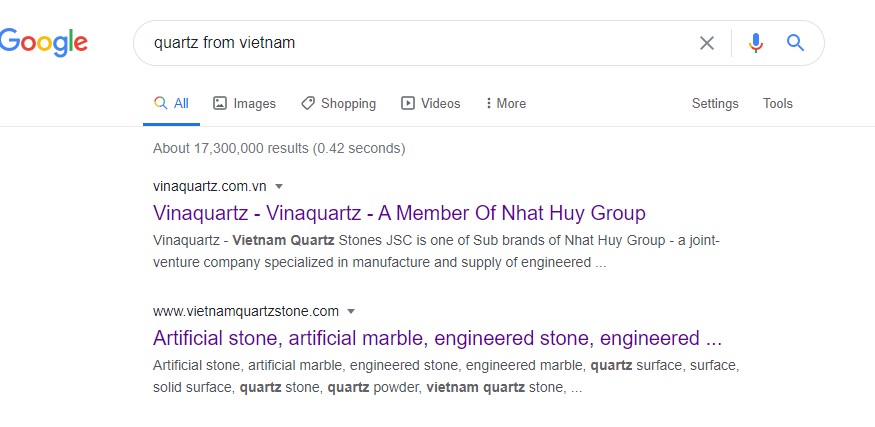Click the Videos play icon
The image size is (875, 427).
(408, 103)
